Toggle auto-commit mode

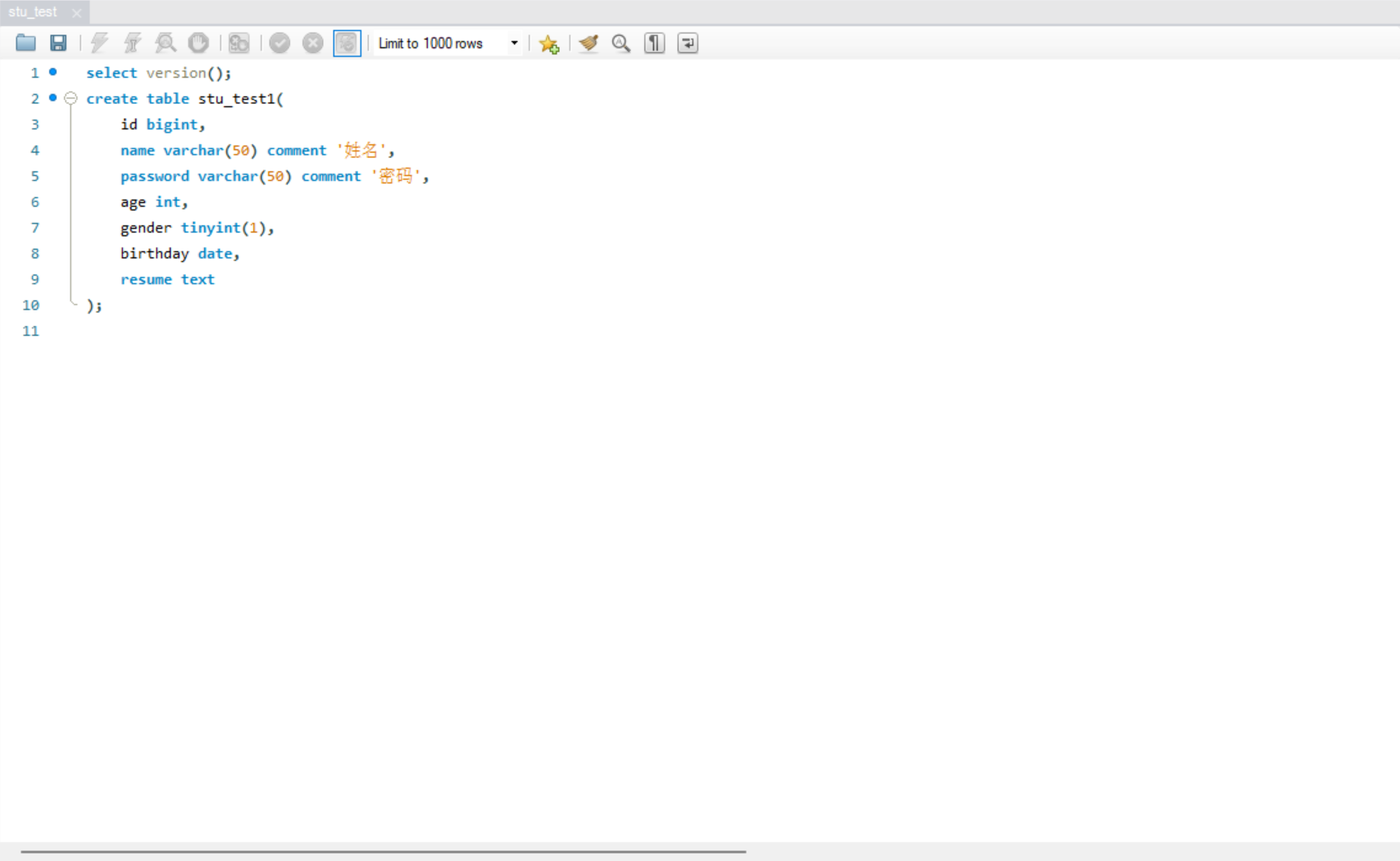(347, 43)
